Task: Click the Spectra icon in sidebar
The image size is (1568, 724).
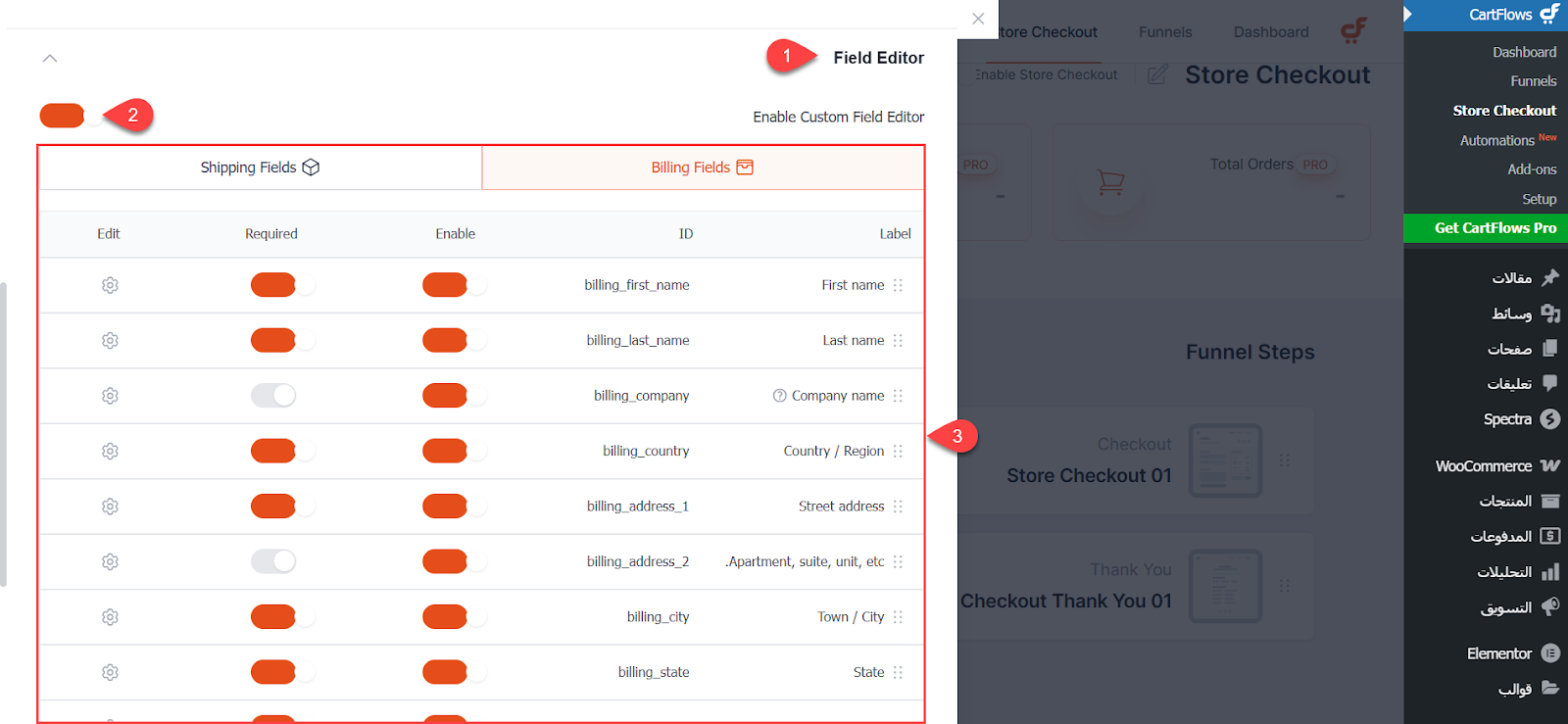Action: coord(1549,419)
